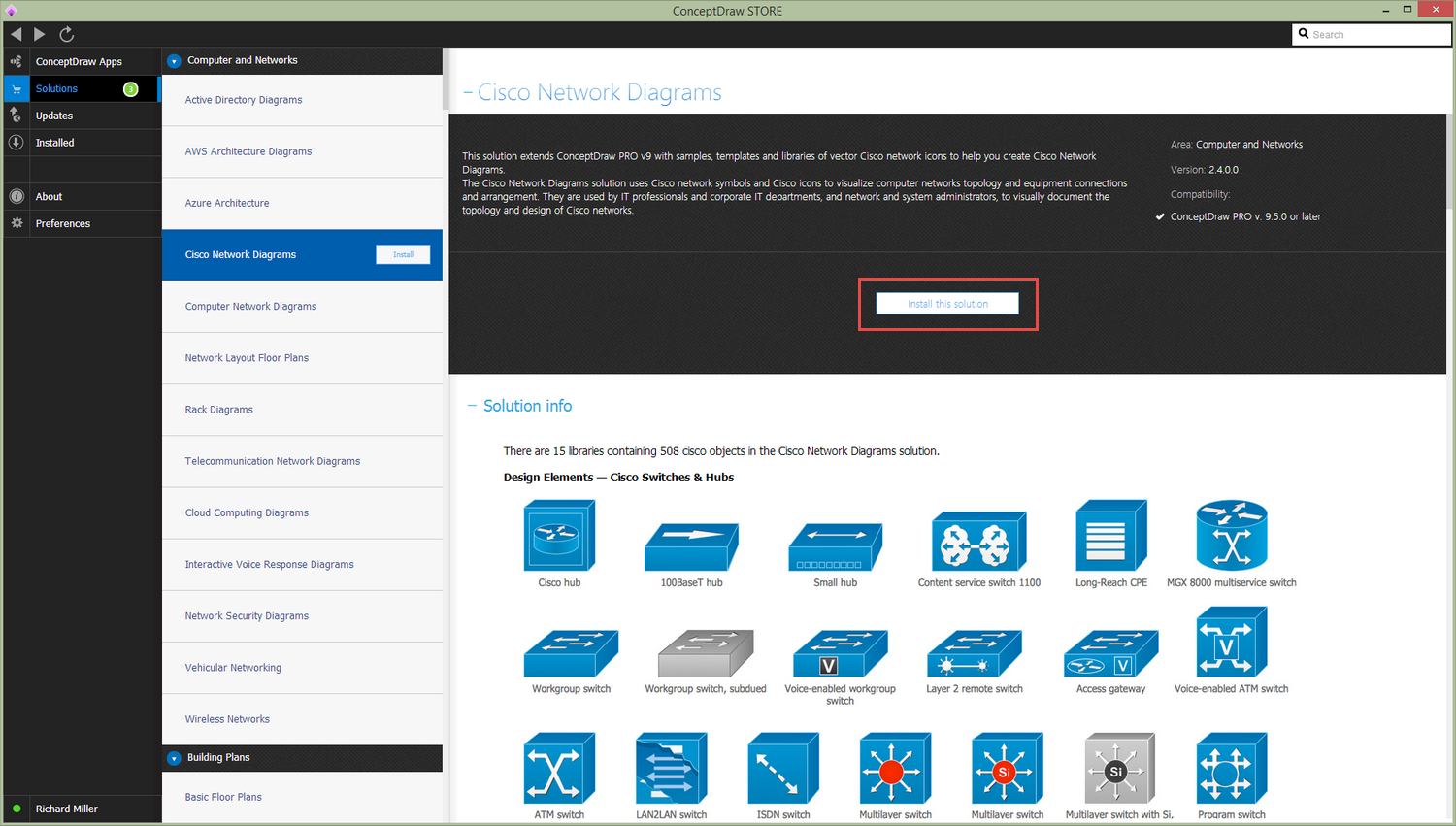Select the Access gateway icon

tap(1110, 653)
